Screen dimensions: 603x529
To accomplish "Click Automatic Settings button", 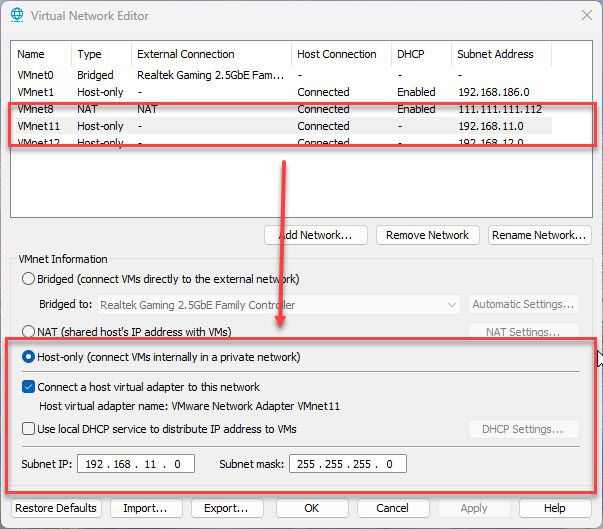I will click(523, 304).
